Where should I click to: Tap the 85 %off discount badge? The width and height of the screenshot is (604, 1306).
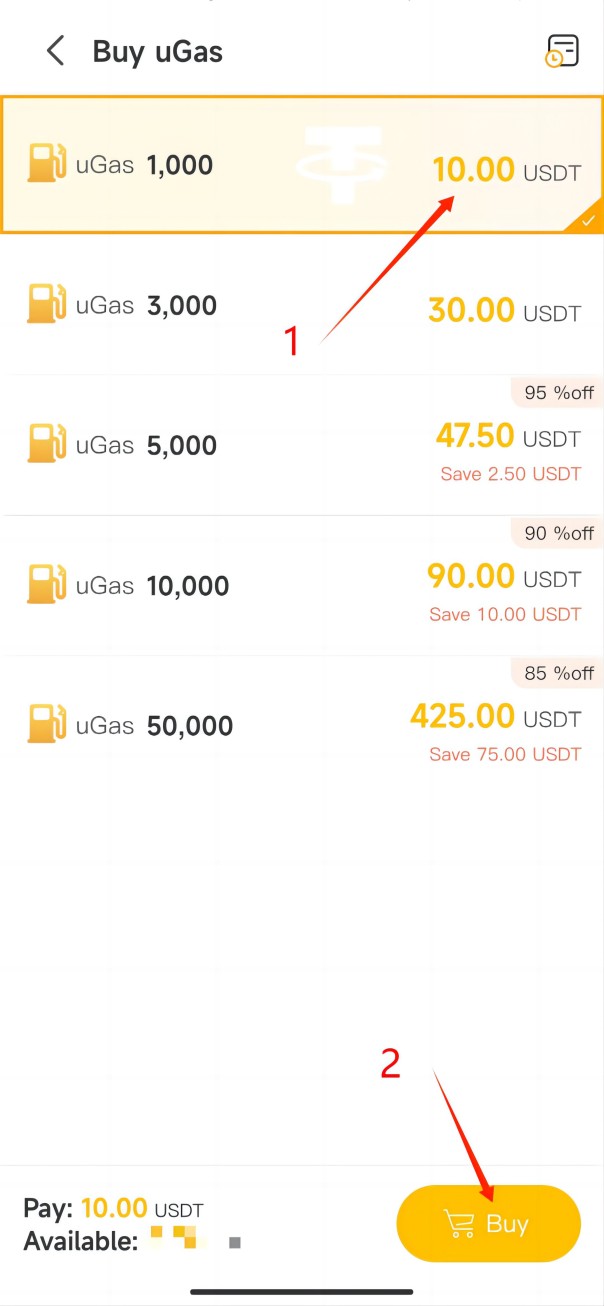tap(559, 673)
